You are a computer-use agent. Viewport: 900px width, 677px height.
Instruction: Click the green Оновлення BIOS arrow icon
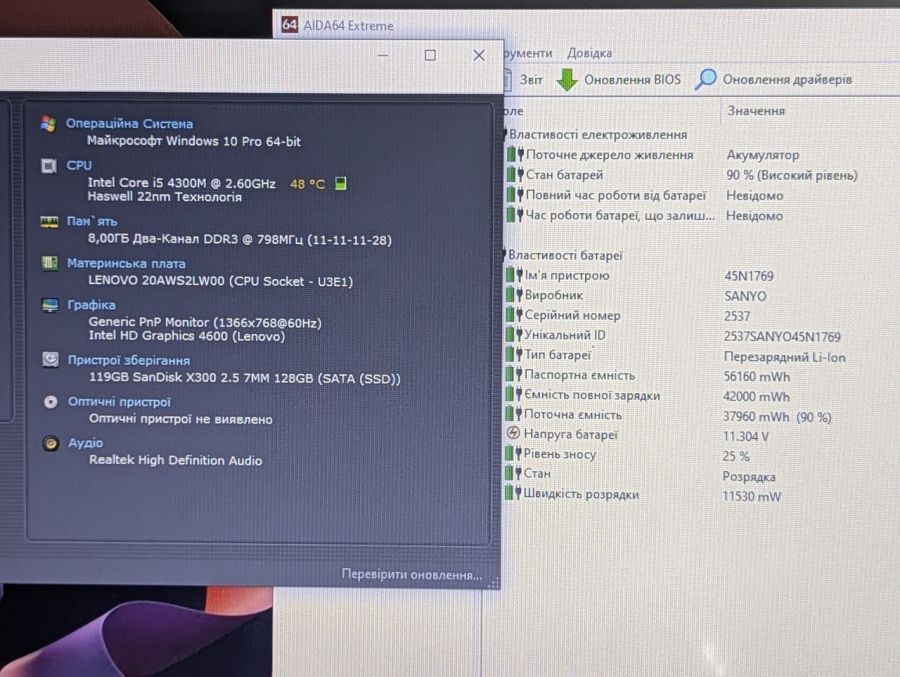[567, 80]
